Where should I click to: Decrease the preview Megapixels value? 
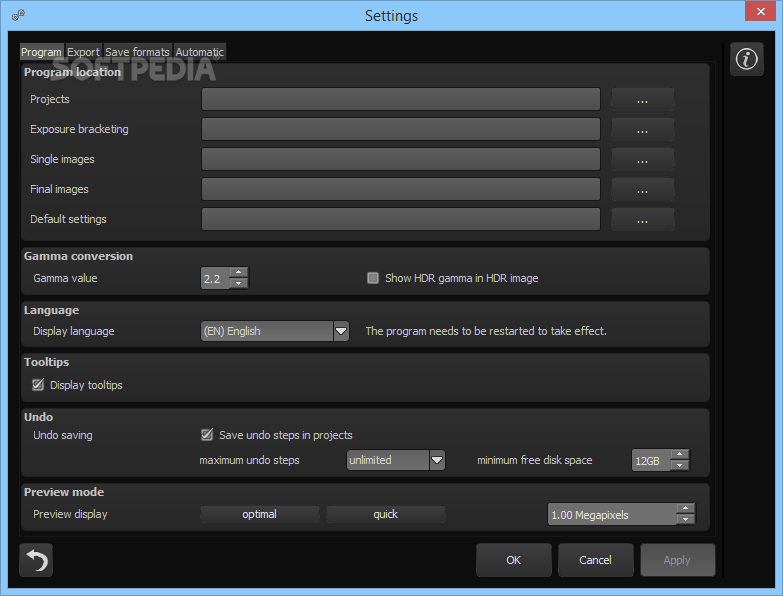click(686, 520)
